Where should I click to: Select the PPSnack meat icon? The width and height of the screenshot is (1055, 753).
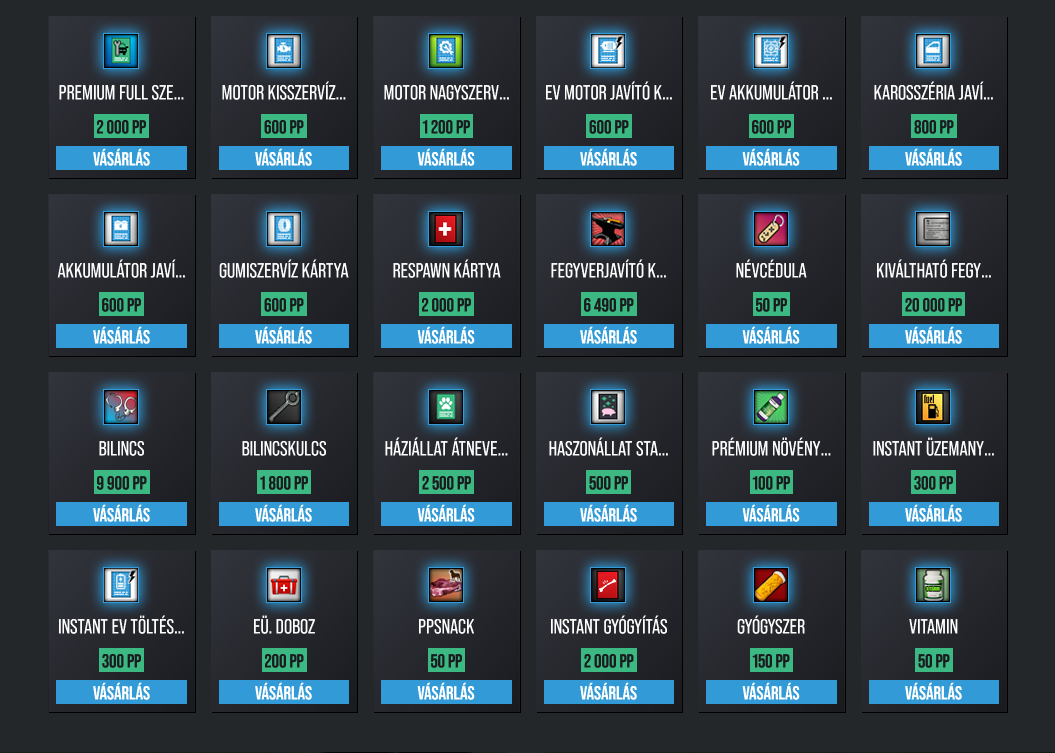[x=446, y=585]
